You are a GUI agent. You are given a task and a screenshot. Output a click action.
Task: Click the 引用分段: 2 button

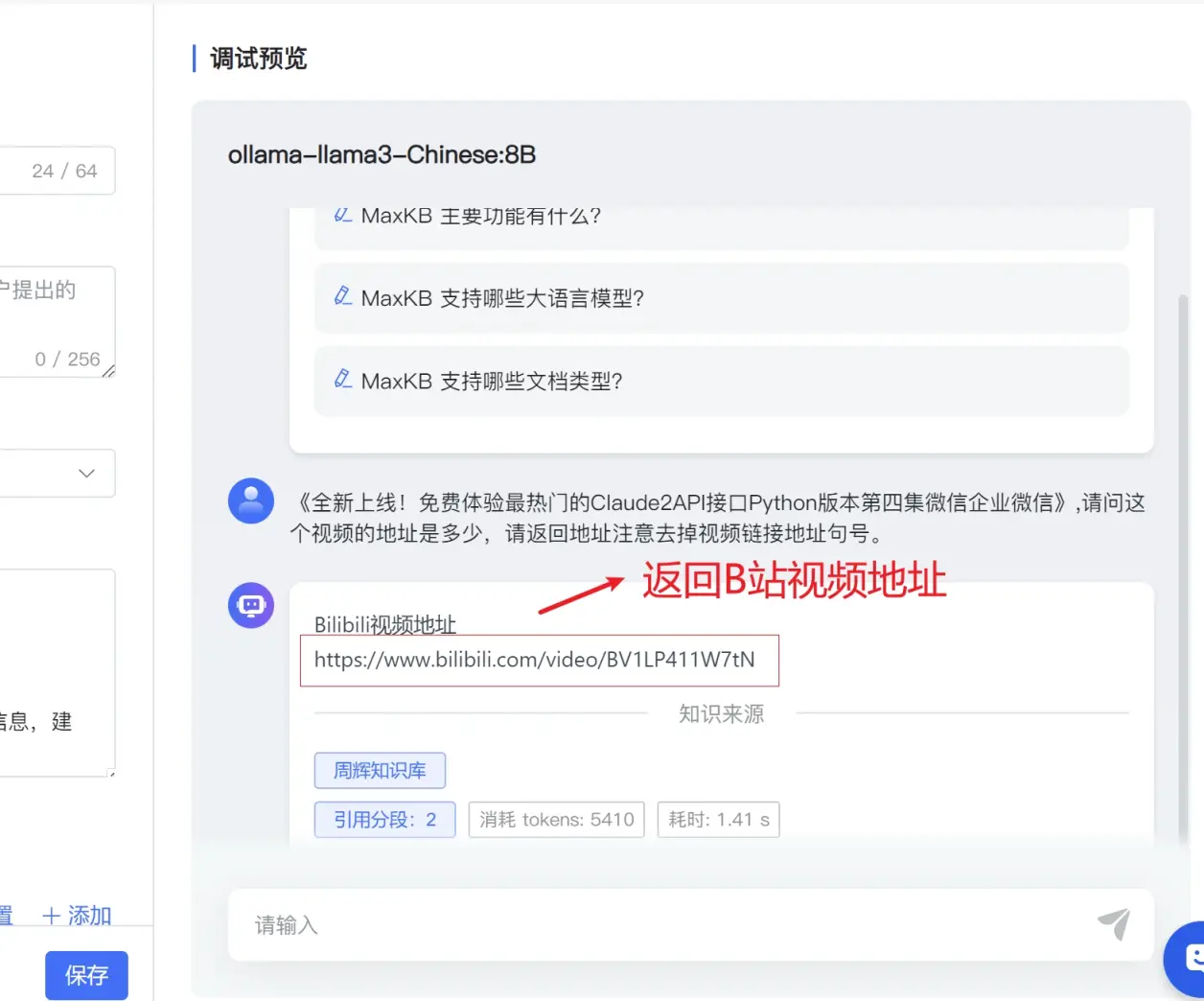pyautogui.click(x=384, y=820)
